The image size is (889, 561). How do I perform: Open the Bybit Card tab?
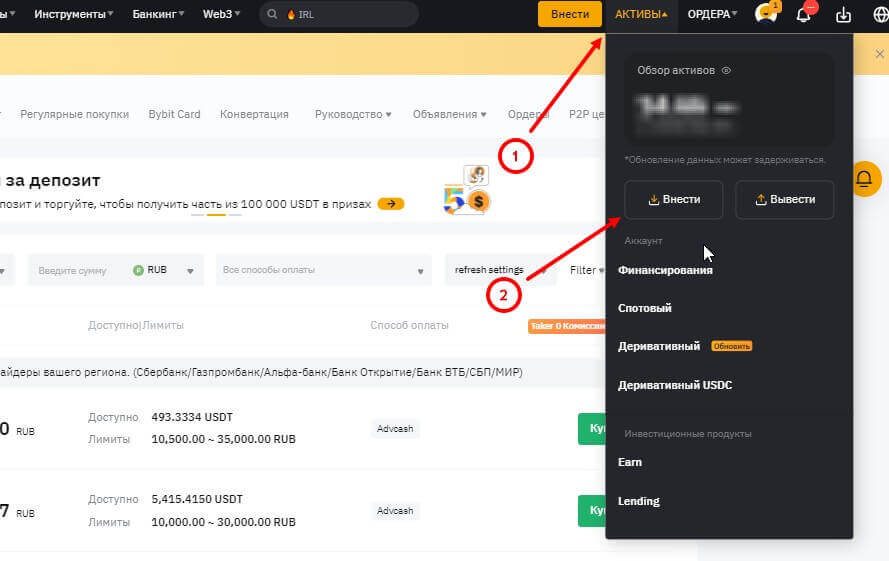coord(174,114)
